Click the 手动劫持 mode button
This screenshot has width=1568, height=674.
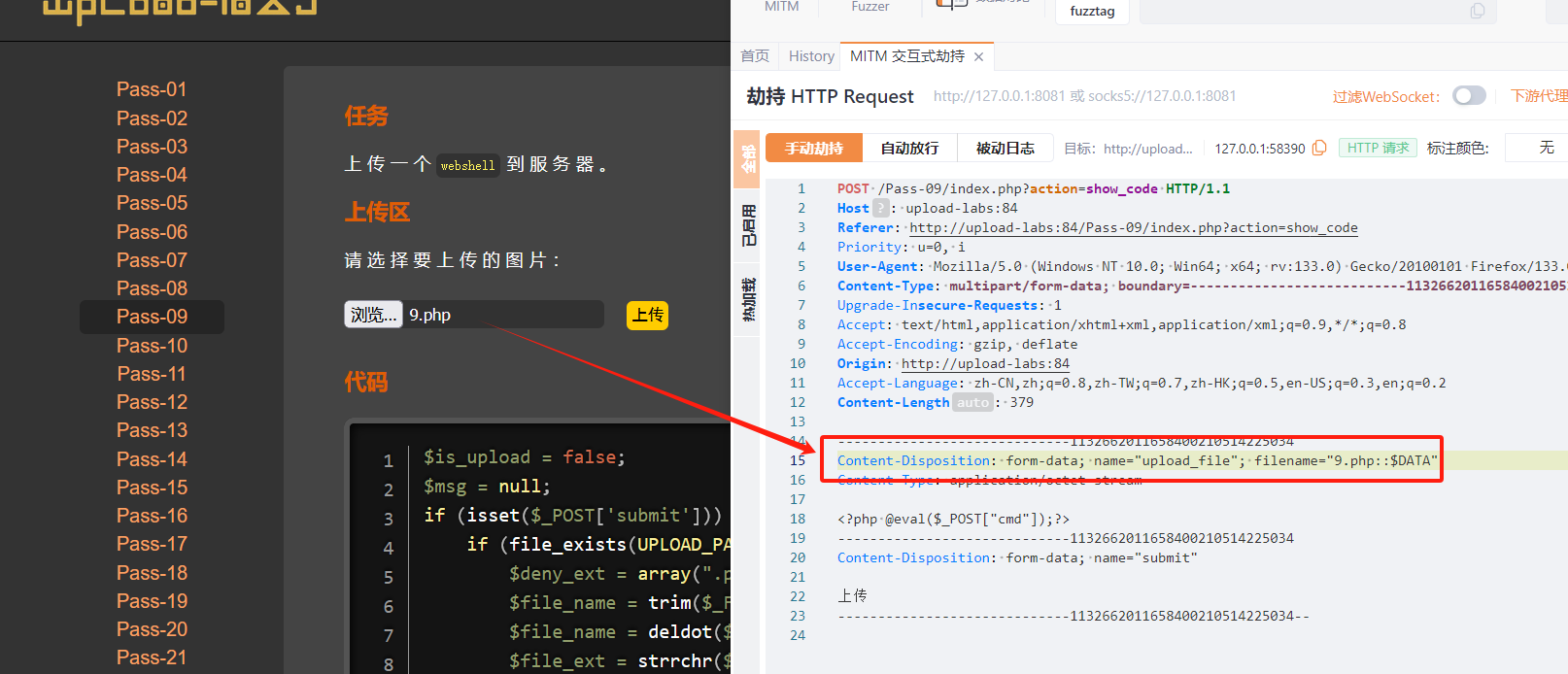(x=814, y=148)
